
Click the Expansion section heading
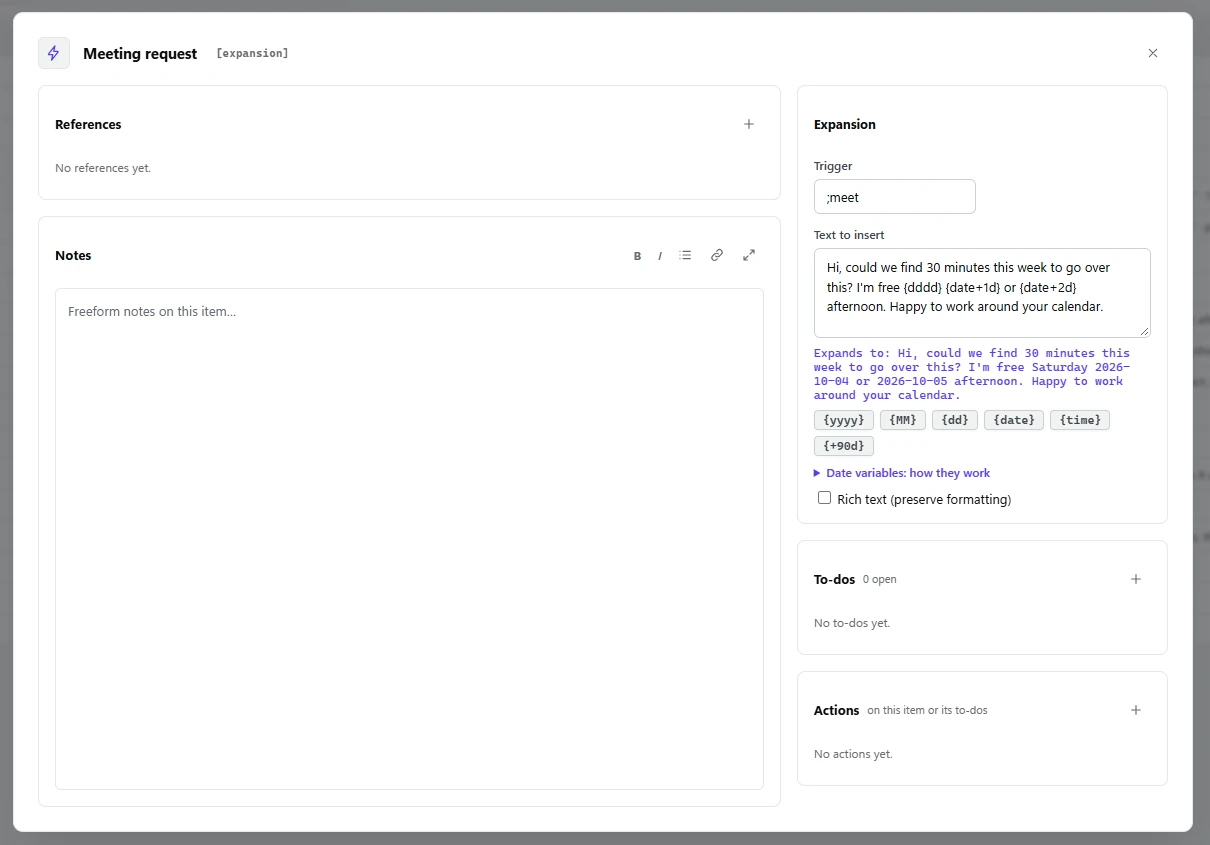pos(845,125)
